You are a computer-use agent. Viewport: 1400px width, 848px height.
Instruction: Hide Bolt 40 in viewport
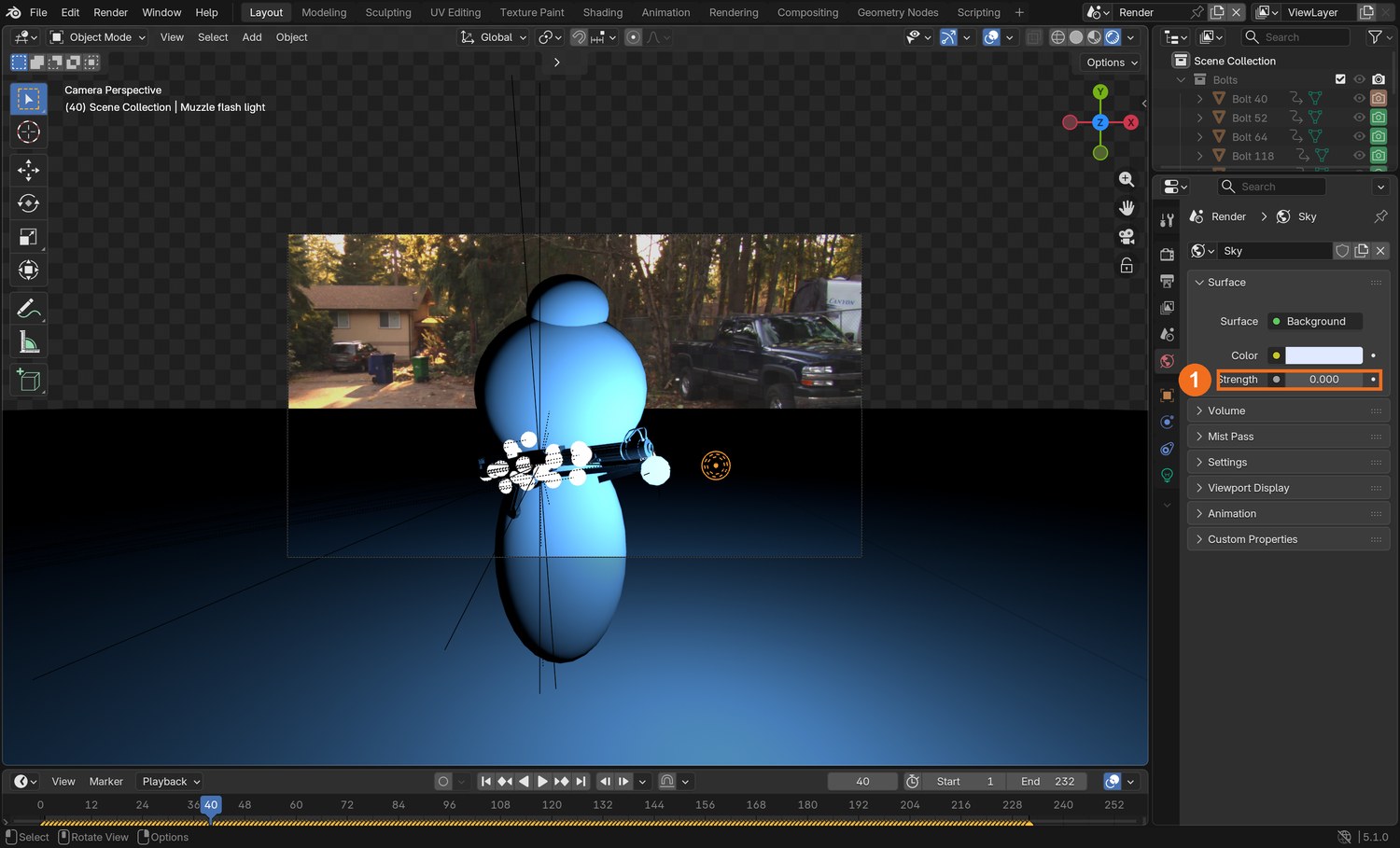pyautogui.click(x=1359, y=99)
